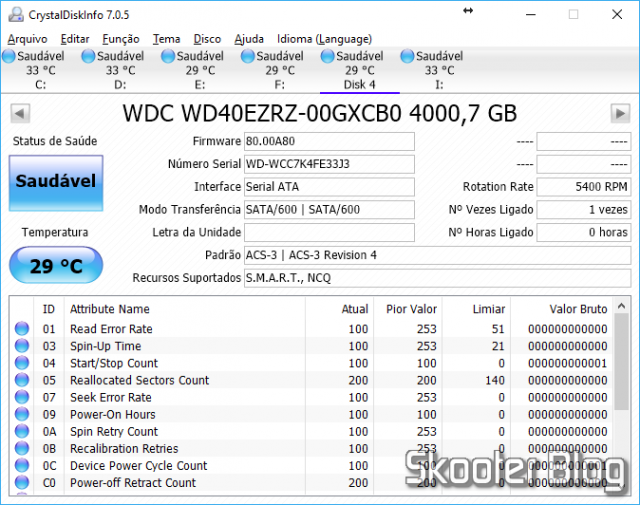This screenshot has width=640, height=505.
Task: Click status icon of Start/Stop Count row
Action: coord(22,363)
